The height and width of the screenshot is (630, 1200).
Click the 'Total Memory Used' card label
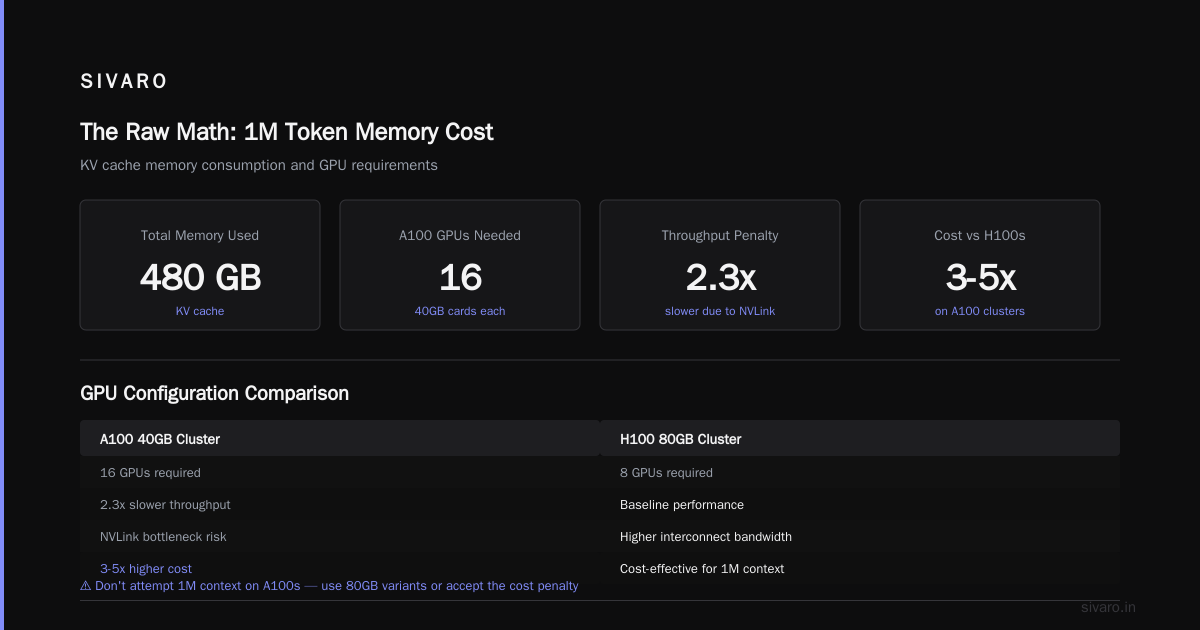point(200,236)
